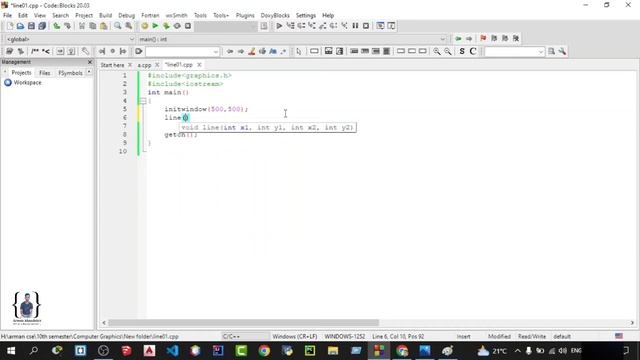Viewport: 640px width, 360px height.
Task: Open File Explorer from the taskbar
Action: click(333, 351)
